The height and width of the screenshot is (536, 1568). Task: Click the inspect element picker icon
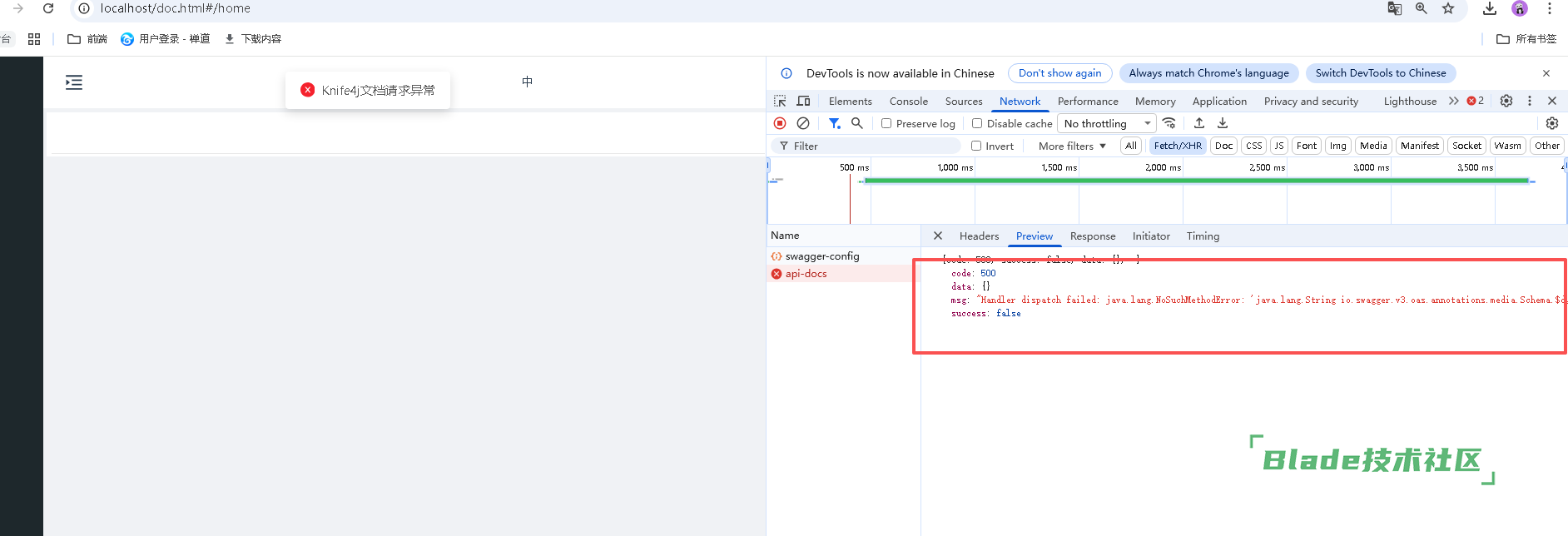tap(780, 101)
